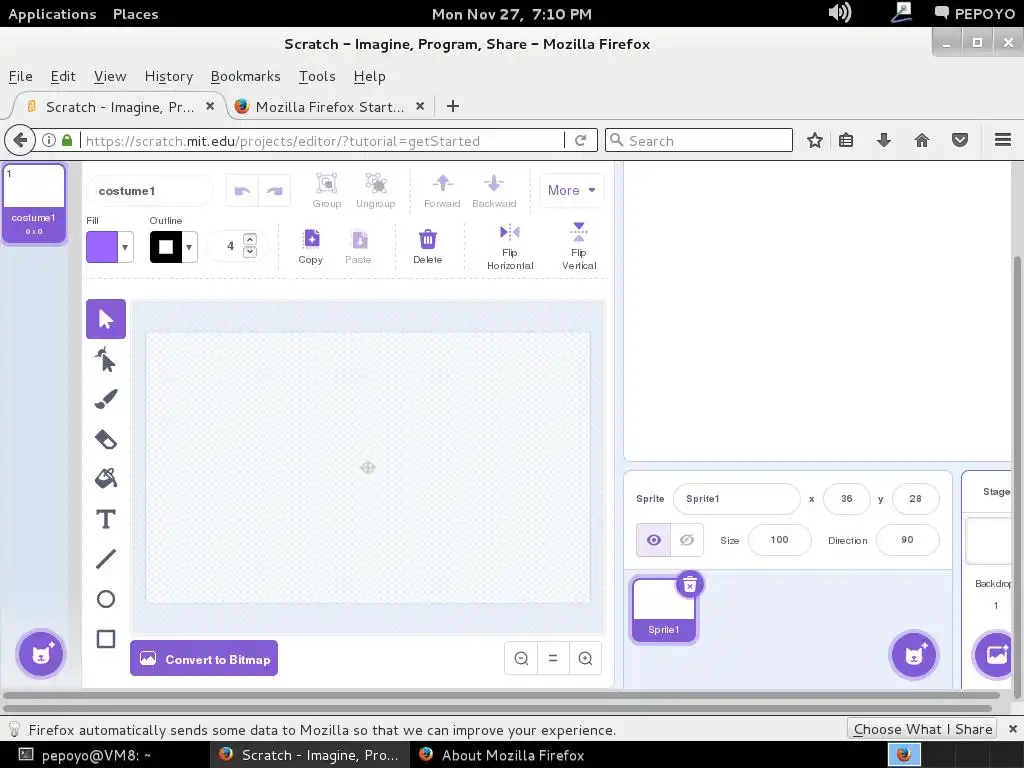Select the Sprite1 thumbnail

point(664,610)
